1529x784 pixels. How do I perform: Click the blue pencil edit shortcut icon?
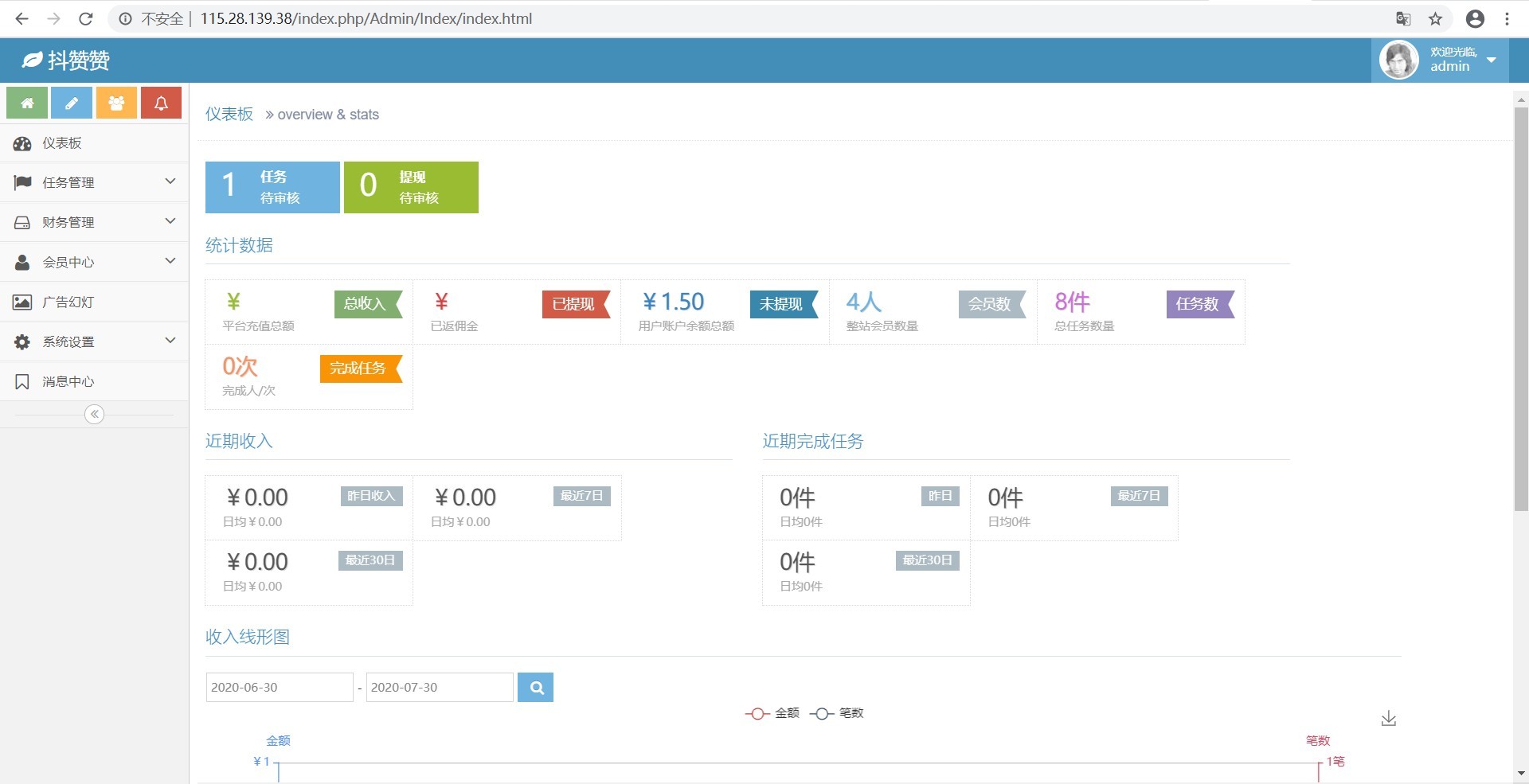72,103
